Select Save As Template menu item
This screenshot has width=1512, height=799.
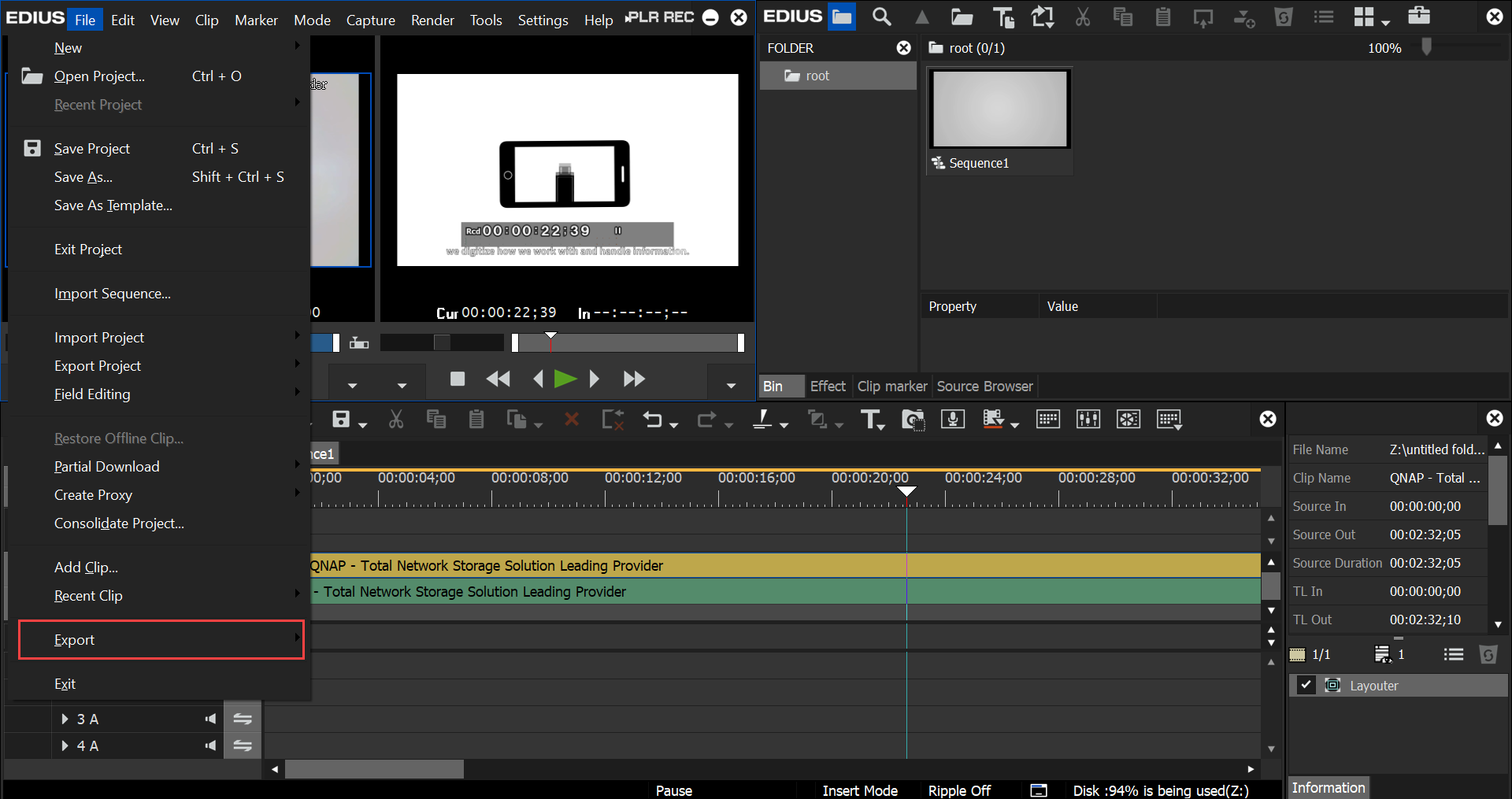click(x=113, y=205)
